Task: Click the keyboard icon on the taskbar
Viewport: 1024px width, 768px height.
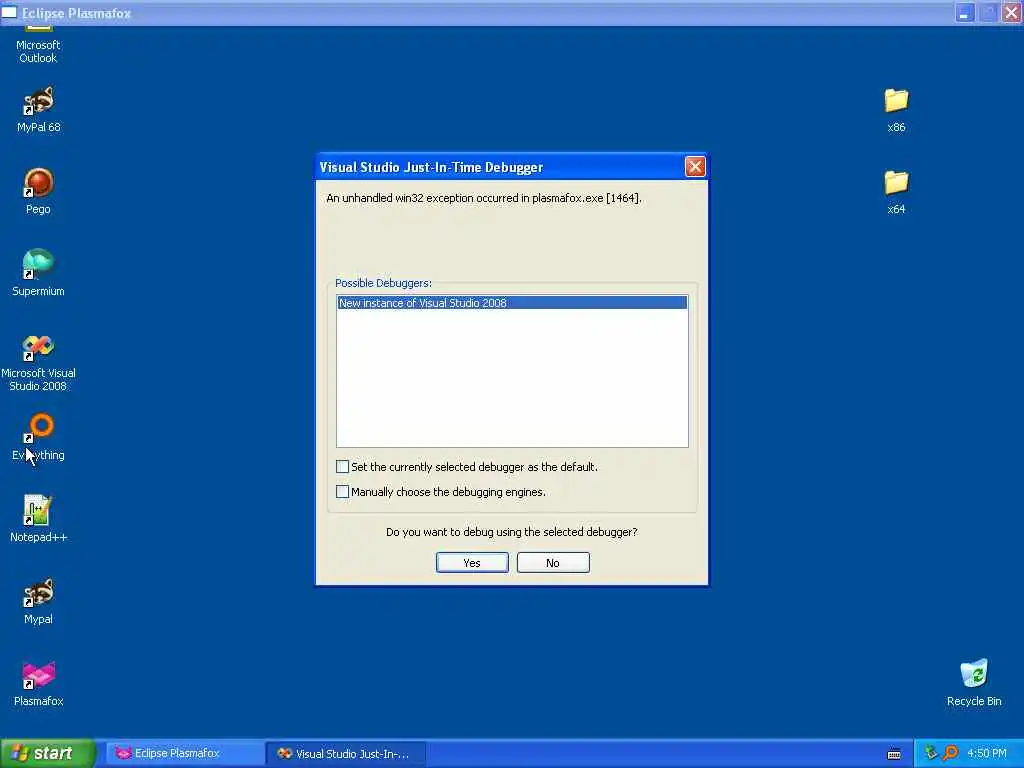Action: click(894, 754)
